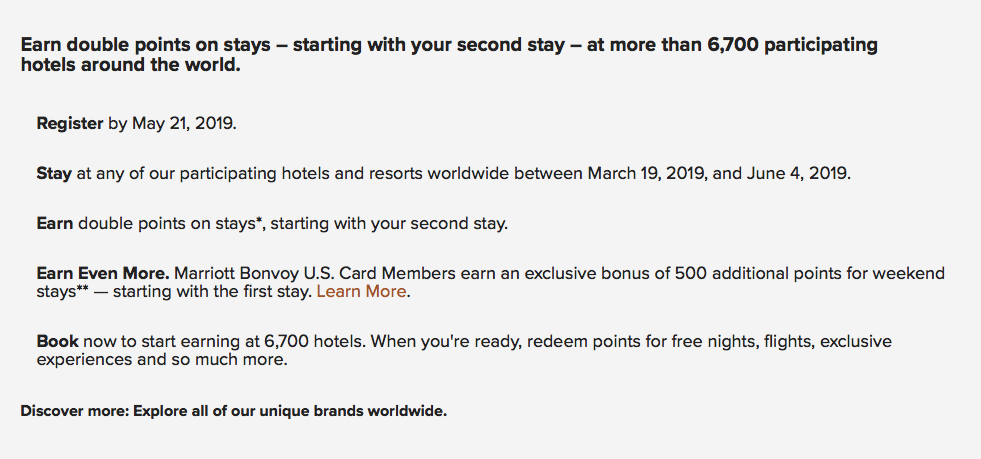Screen dimensions: 981x459
Task: Click 'hotels around the world' in headline
Action: pos(130,65)
